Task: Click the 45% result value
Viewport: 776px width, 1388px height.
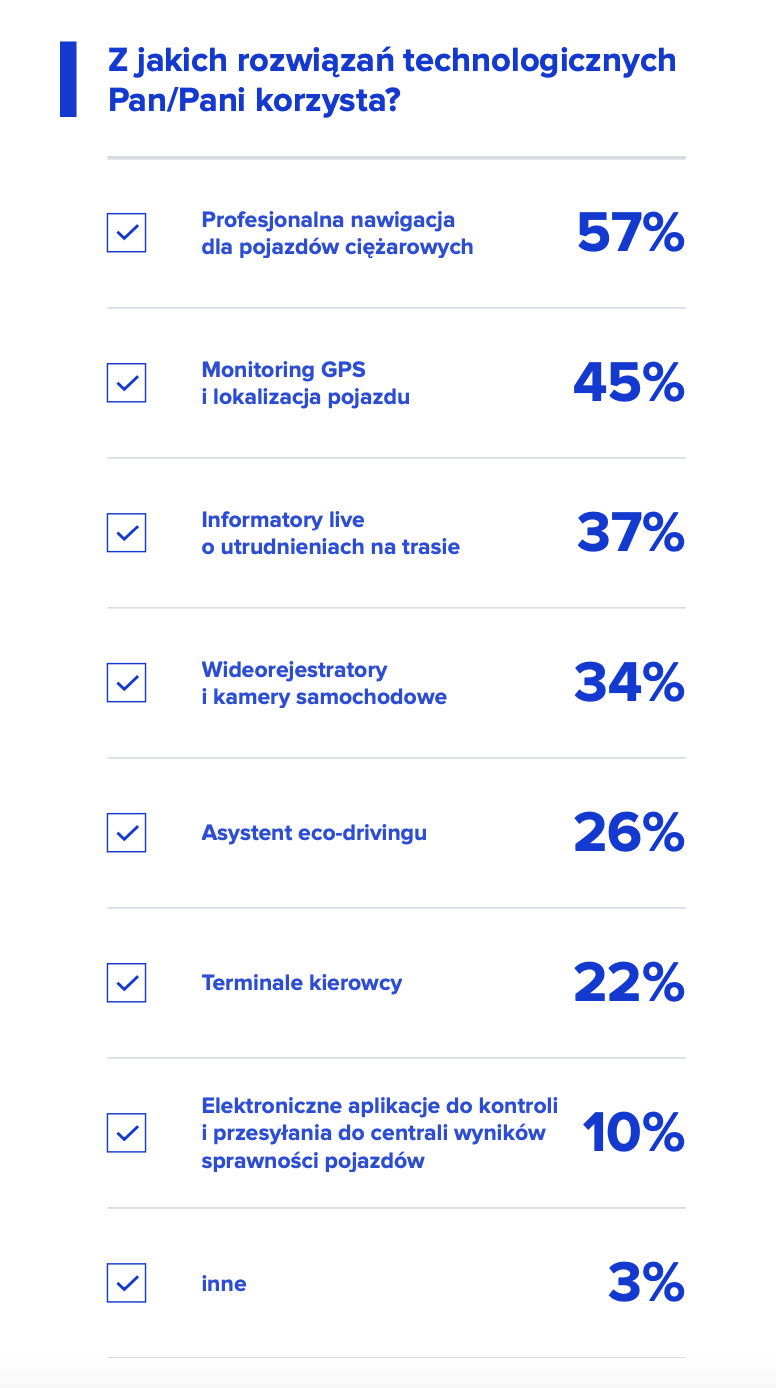Action: click(628, 383)
